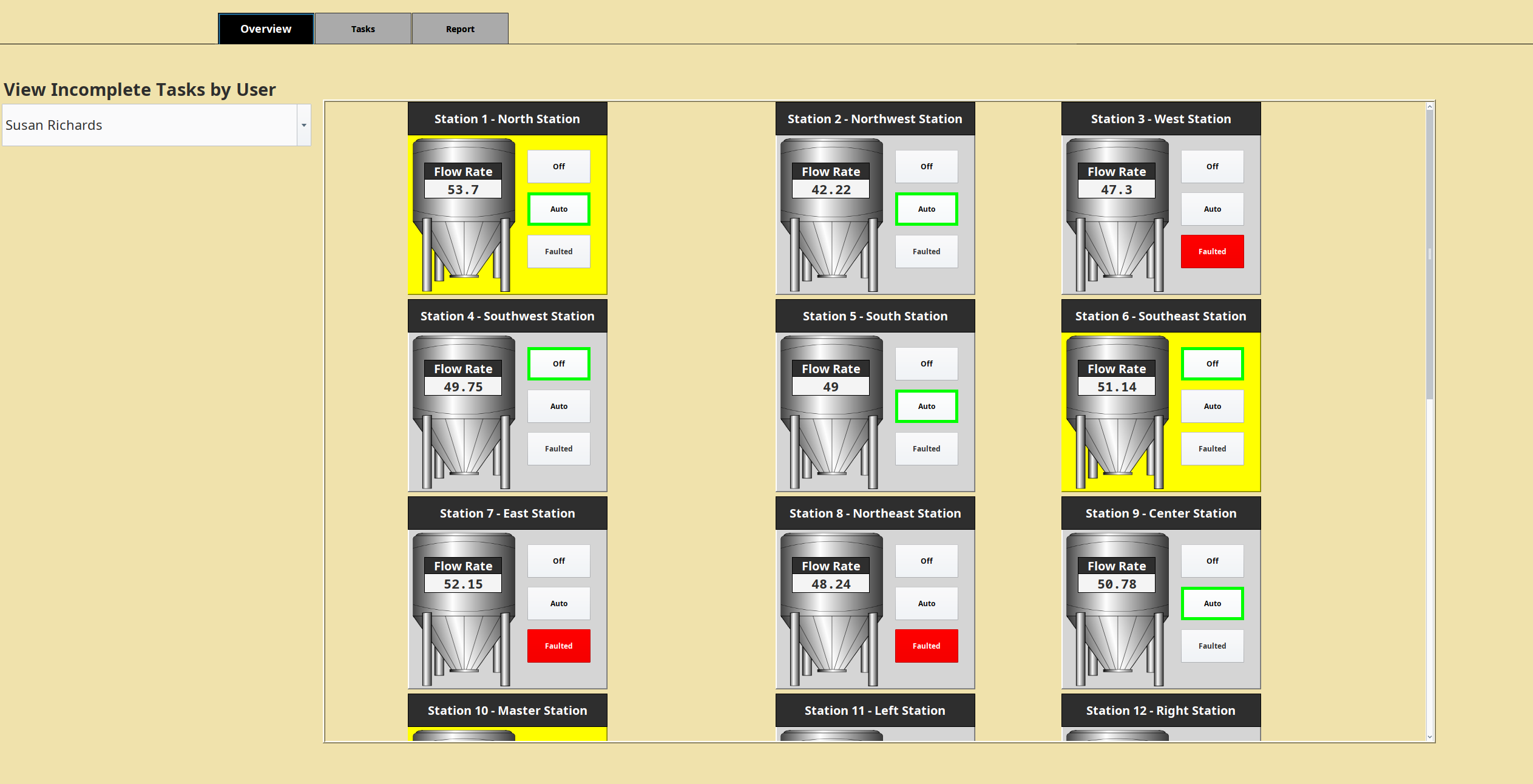Click the Station 9 Center Station tank icon

click(1117, 609)
